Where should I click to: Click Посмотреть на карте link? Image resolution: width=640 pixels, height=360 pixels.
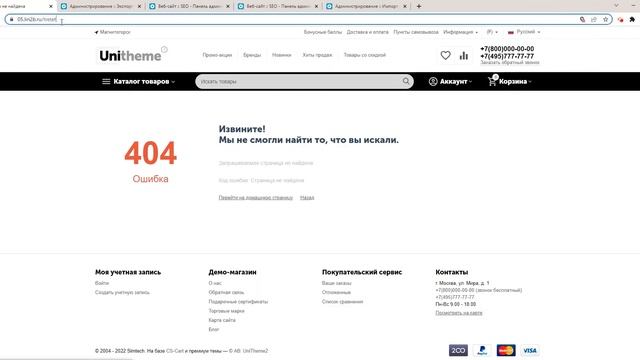click(x=459, y=313)
